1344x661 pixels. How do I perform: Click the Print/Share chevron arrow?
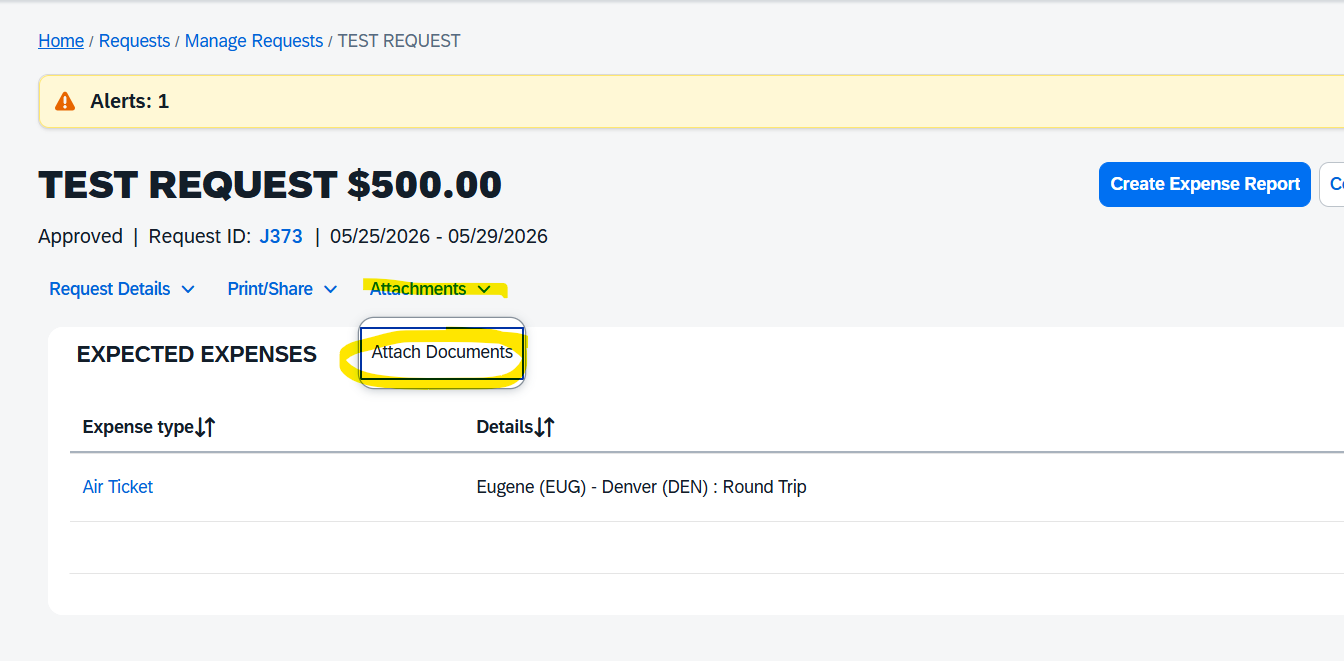tap(330, 289)
